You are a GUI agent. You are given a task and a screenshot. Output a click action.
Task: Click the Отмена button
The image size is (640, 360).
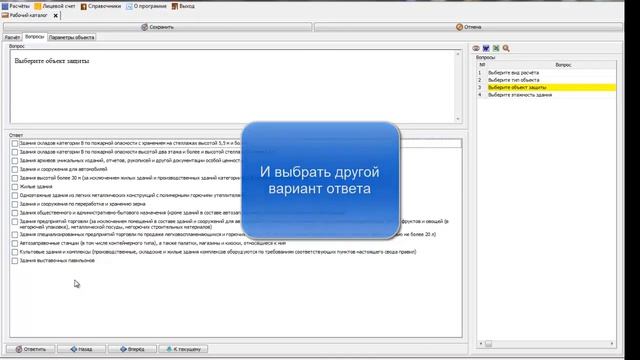469,27
